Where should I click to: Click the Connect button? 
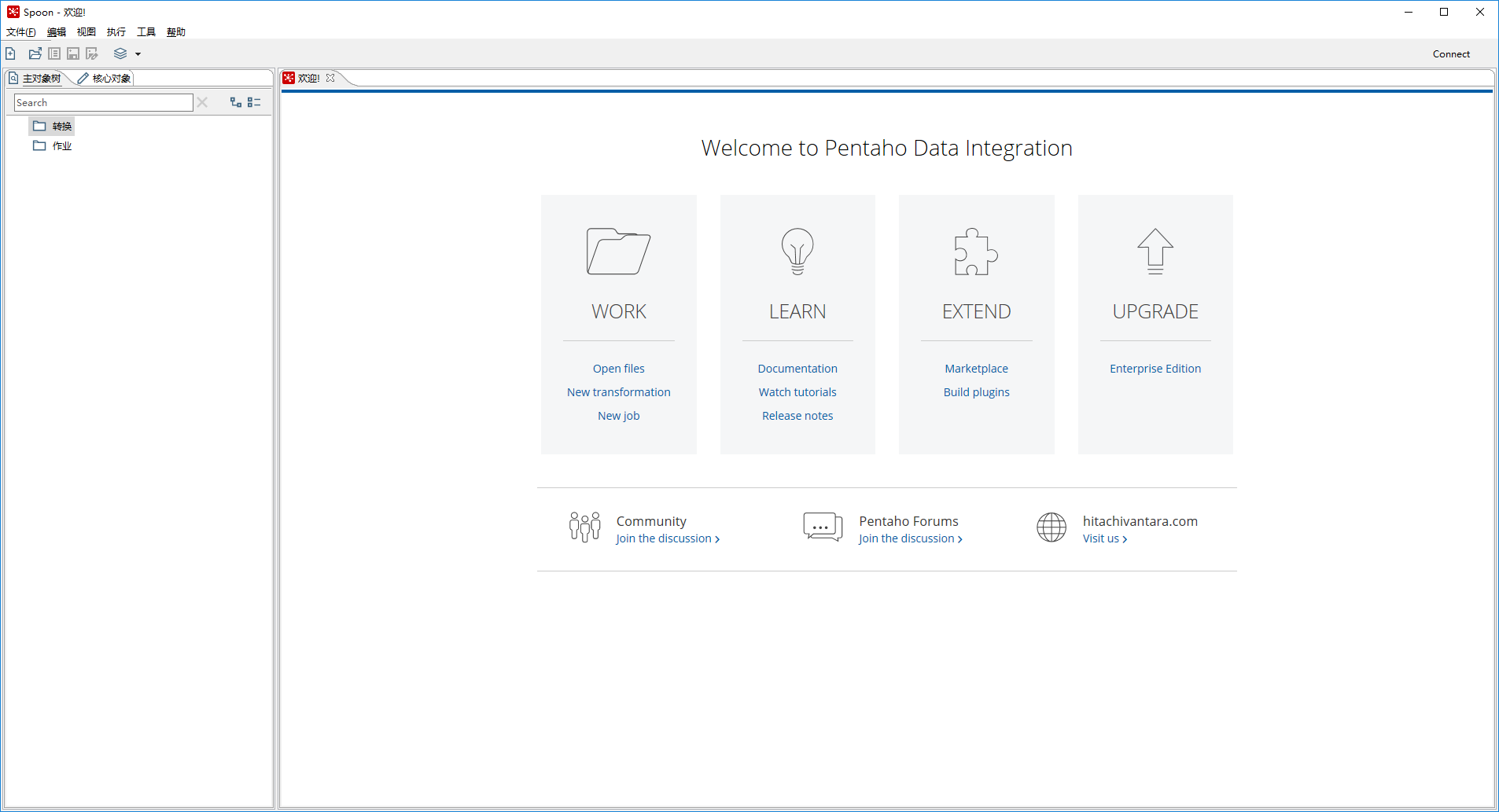(x=1451, y=54)
